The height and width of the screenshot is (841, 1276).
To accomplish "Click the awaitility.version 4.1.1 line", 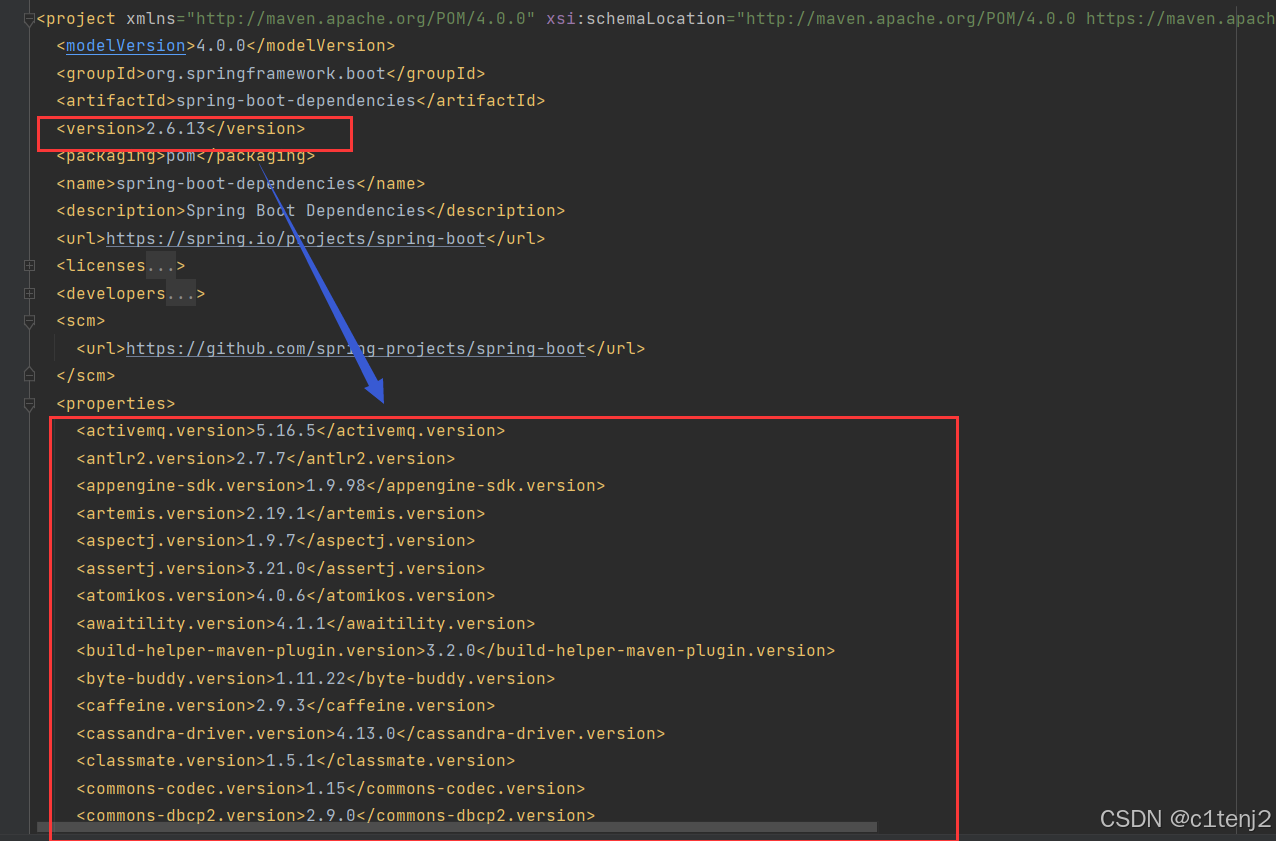I will click(x=306, y=624).
